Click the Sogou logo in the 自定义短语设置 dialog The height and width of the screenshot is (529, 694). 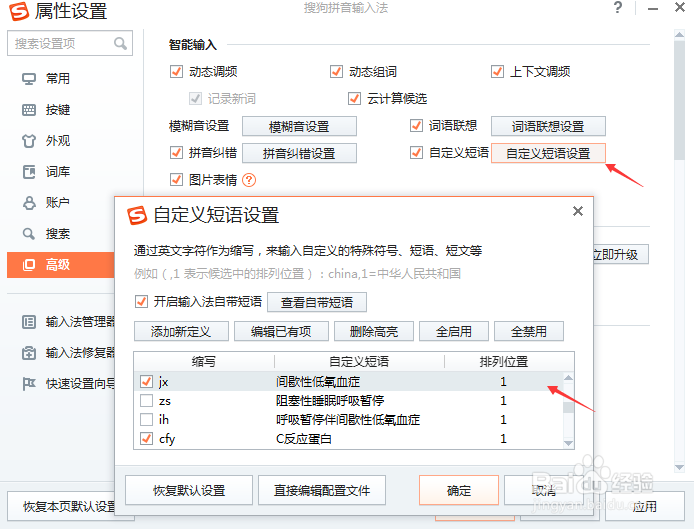pyautogui.click(x=137, y=216)
